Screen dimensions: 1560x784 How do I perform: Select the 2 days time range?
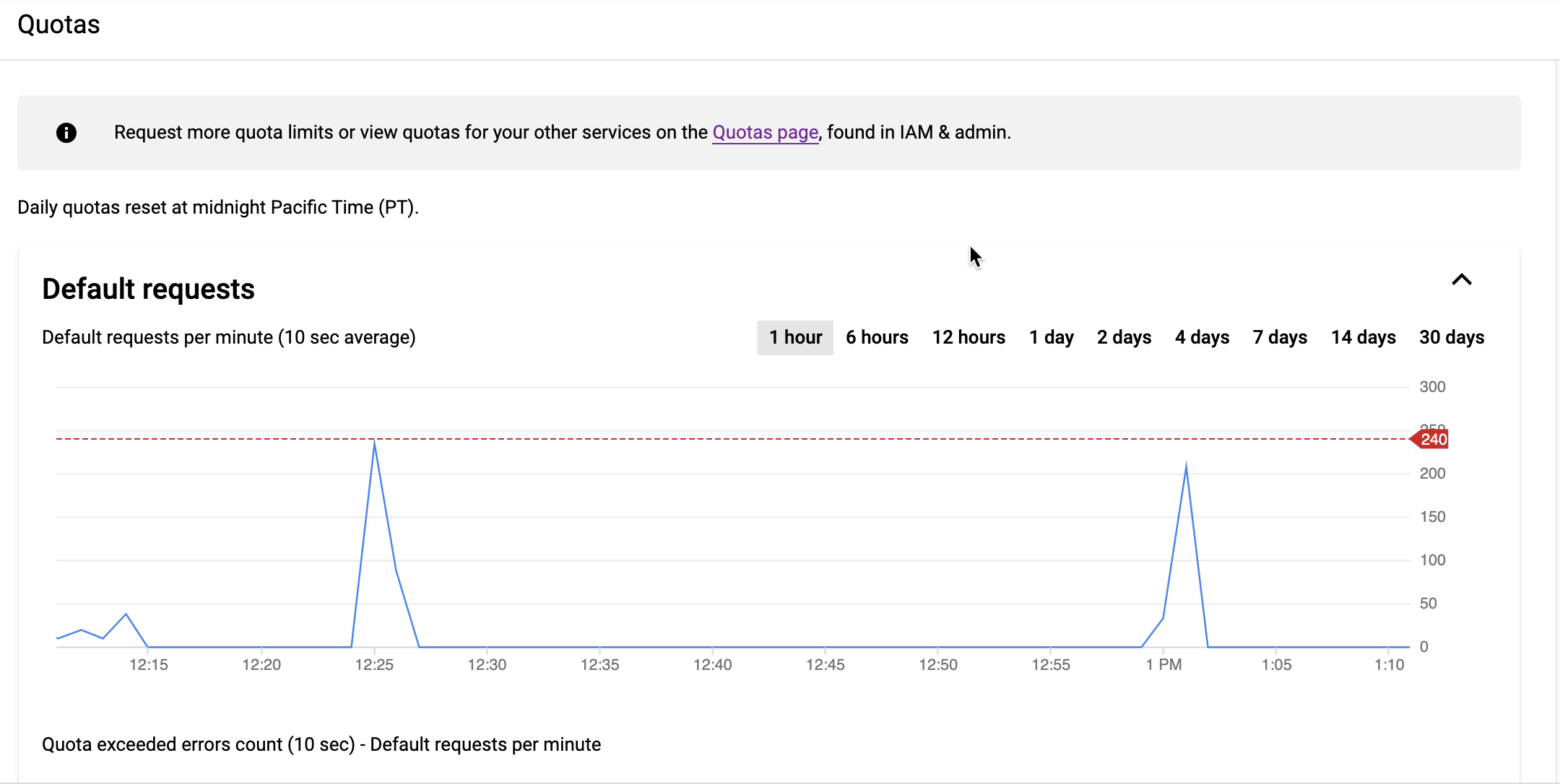click(x=1124, y=337)
